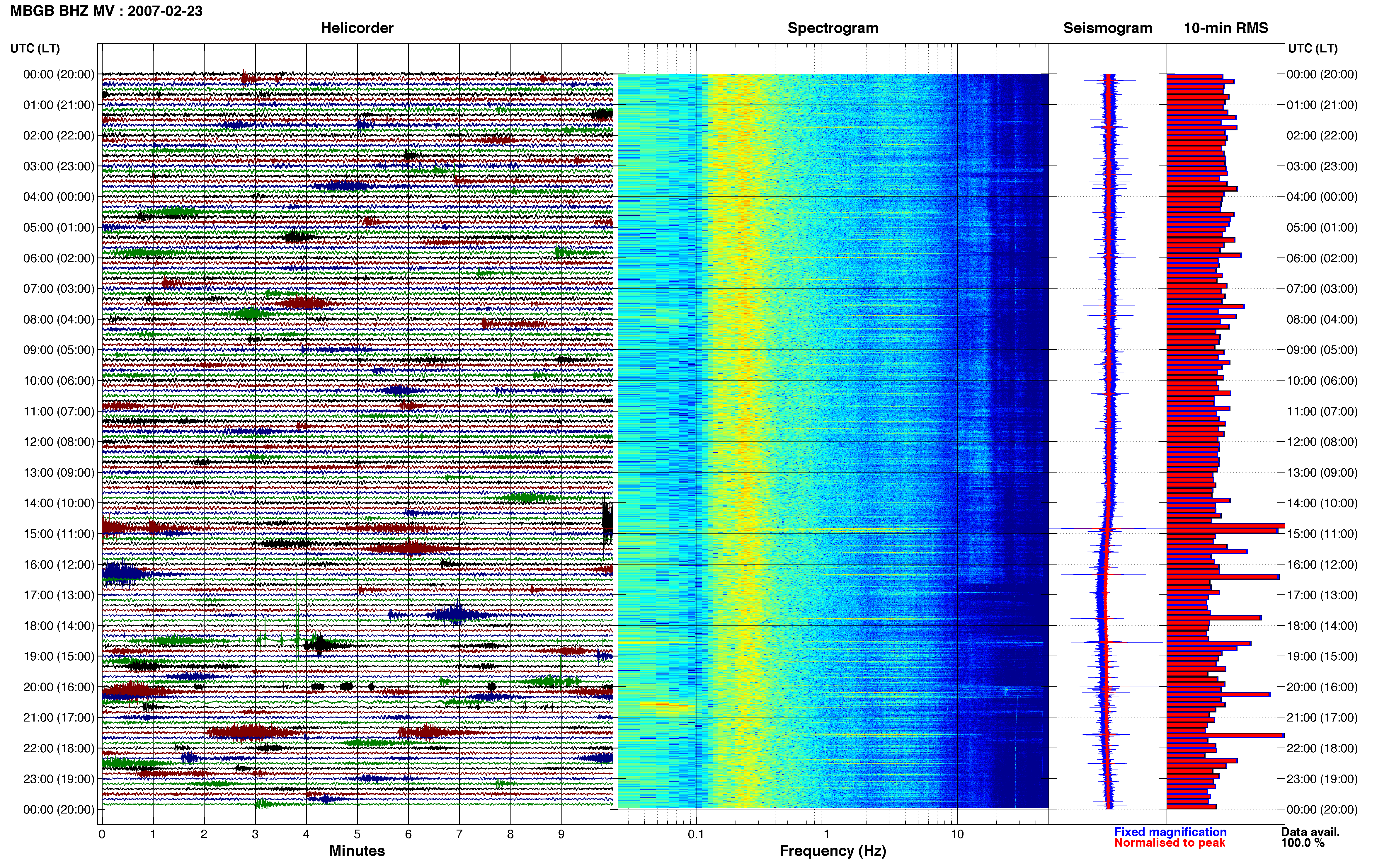Click the 'Seismogram' panel heading
This screenshot has height=868, width=1389.
(1108, 28)
